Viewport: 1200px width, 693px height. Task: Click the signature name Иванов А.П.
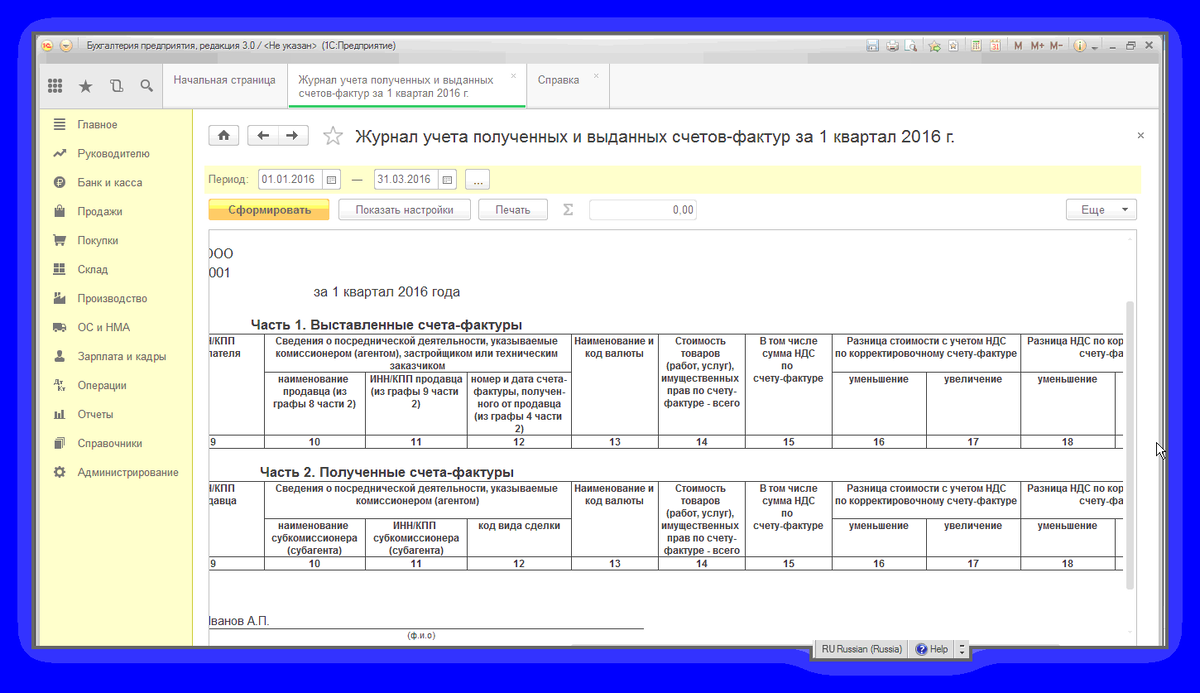[x=238, y=621]
